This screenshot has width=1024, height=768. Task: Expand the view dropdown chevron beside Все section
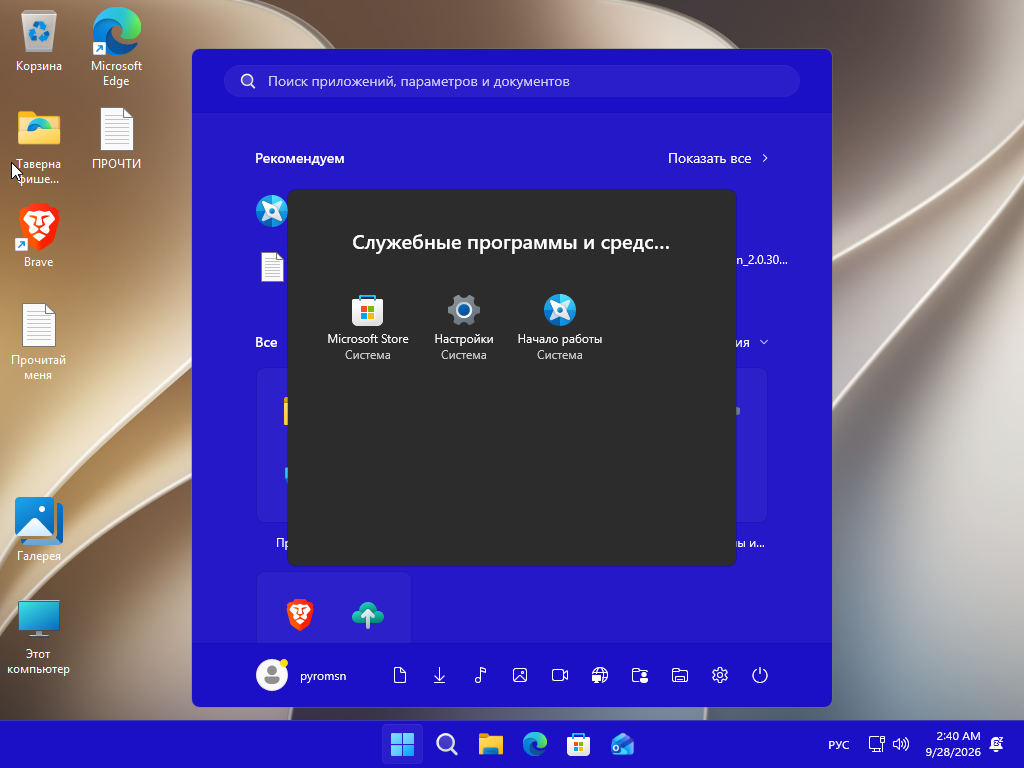point(764,342)
